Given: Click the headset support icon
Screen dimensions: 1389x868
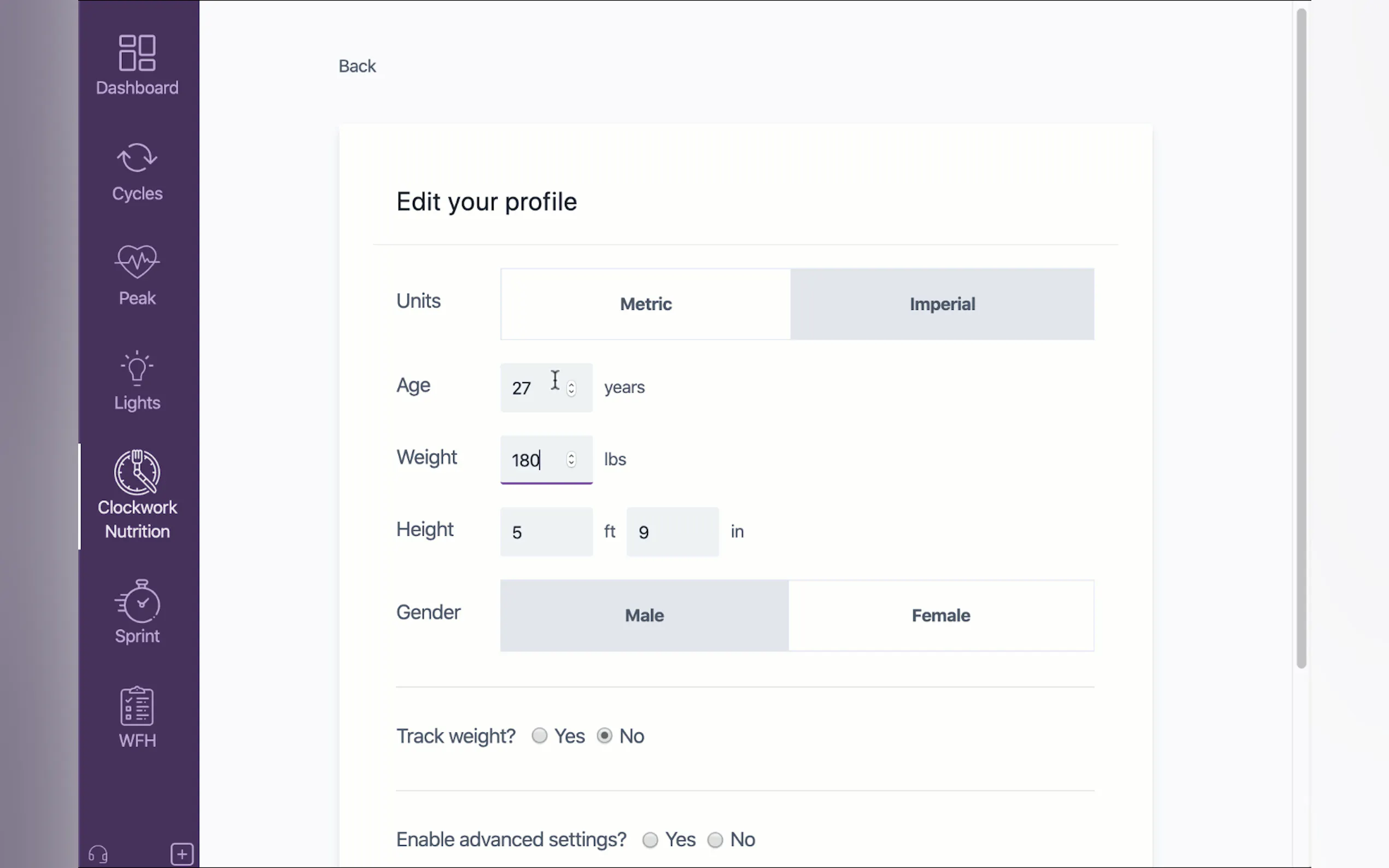Looking at the screenshot, I should click(x=98, y=854).
